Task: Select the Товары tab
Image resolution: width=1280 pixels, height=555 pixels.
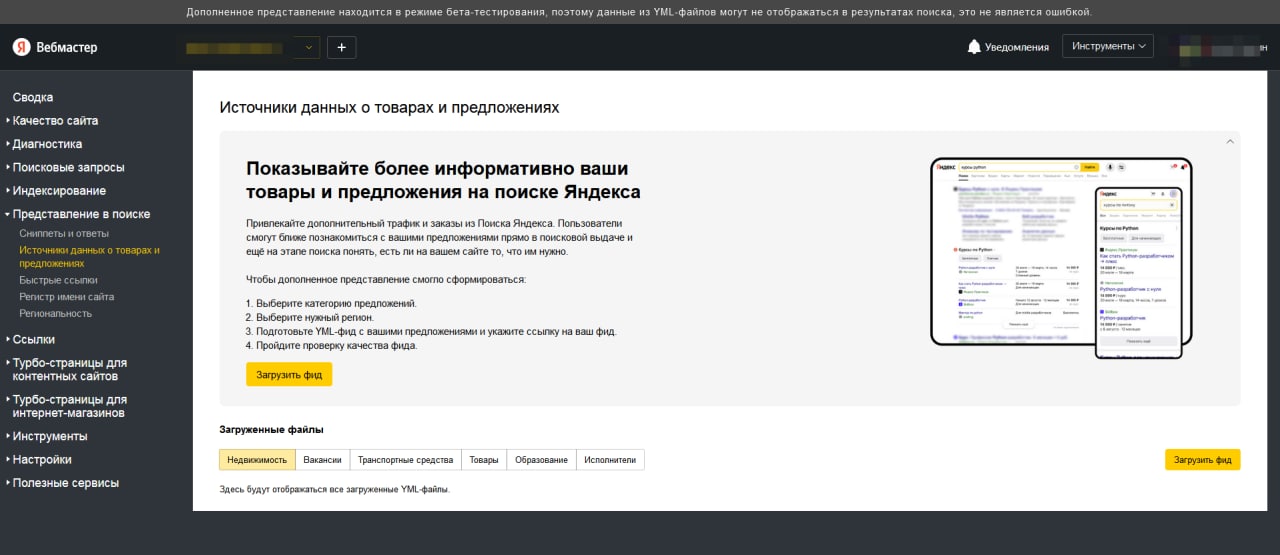Action: pyautogui.click(x=484, y=460)
